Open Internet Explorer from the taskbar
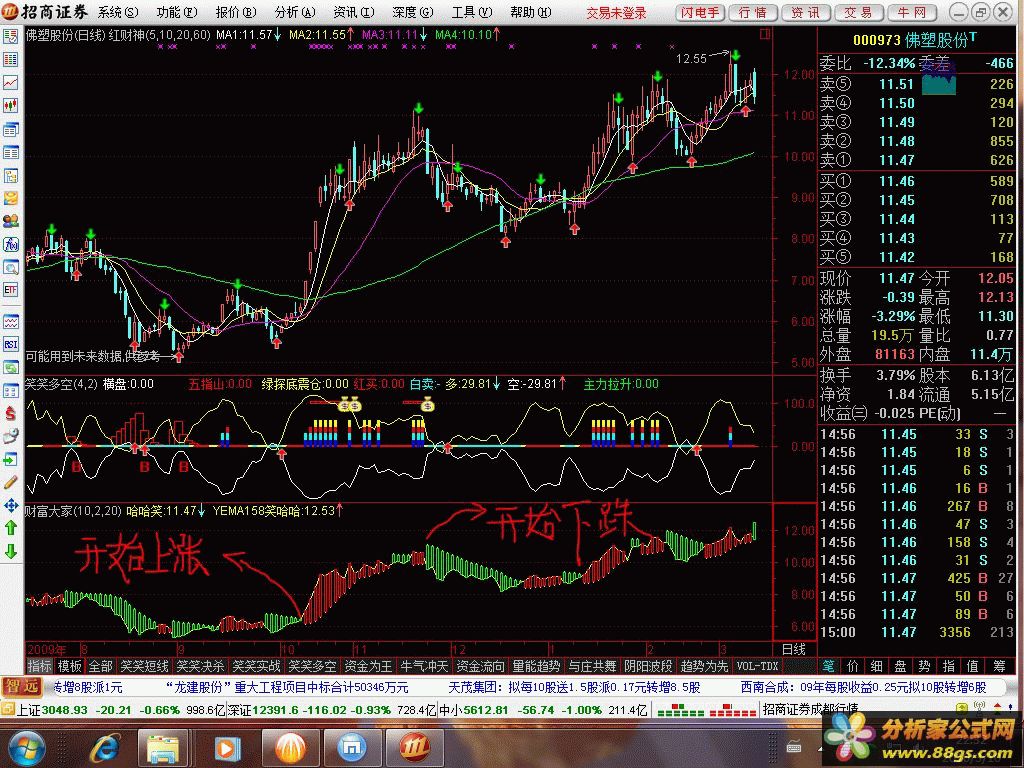The width and height of the screenshot is (1024, 768). click(104, 748)
